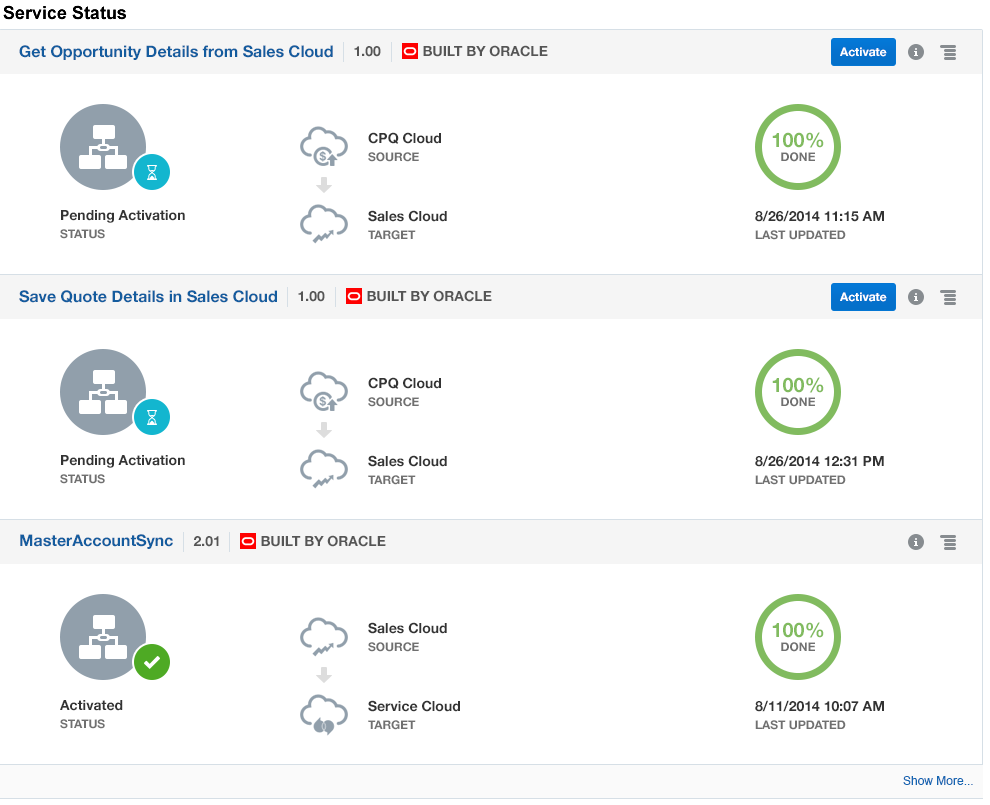990x805 pixels.
Task: Open Get Opportunity Details from Sales Cloud link
Action: (176, 51)
